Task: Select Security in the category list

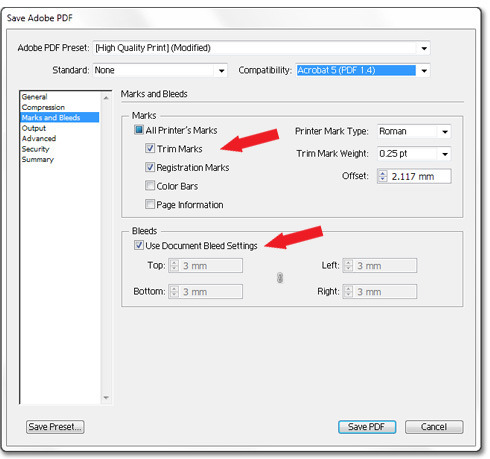Action: [x=35, y=149]
